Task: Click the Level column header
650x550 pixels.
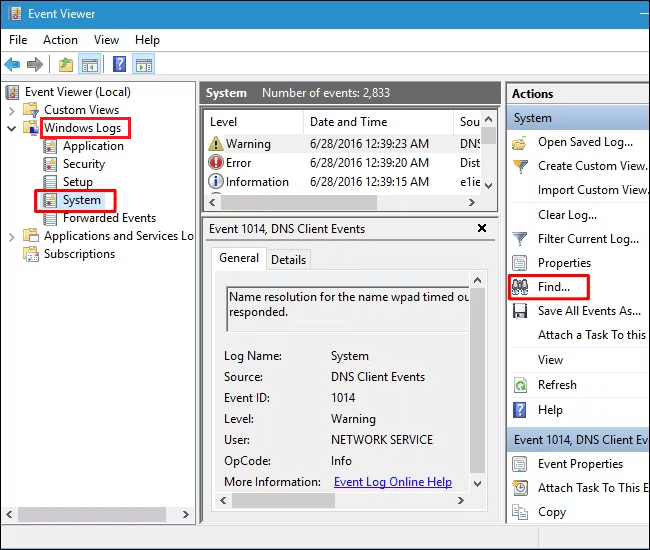Action: (223, 122)
